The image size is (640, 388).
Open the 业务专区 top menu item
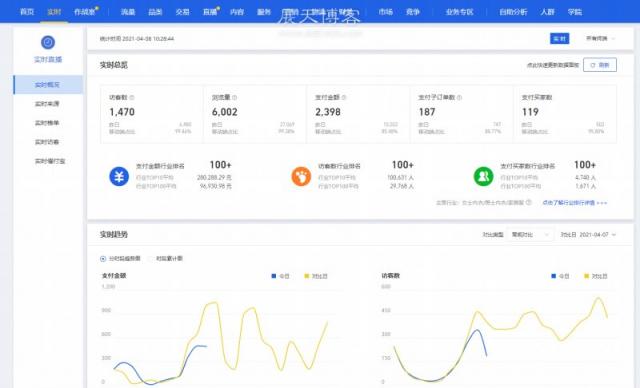click(460, 12)
